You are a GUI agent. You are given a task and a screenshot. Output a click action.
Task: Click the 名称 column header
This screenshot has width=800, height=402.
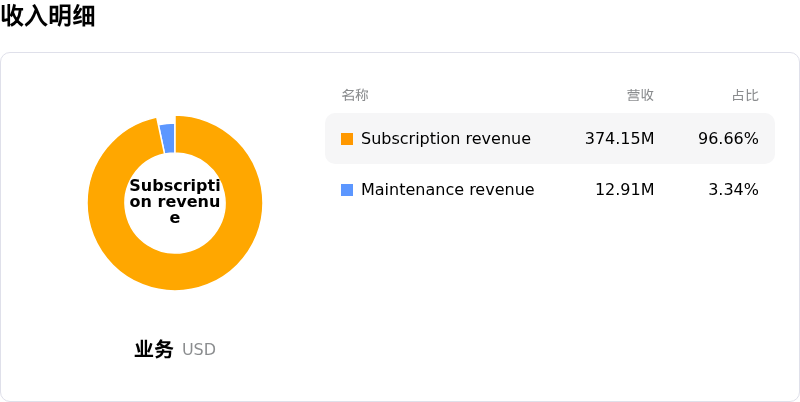coord(355,95)
